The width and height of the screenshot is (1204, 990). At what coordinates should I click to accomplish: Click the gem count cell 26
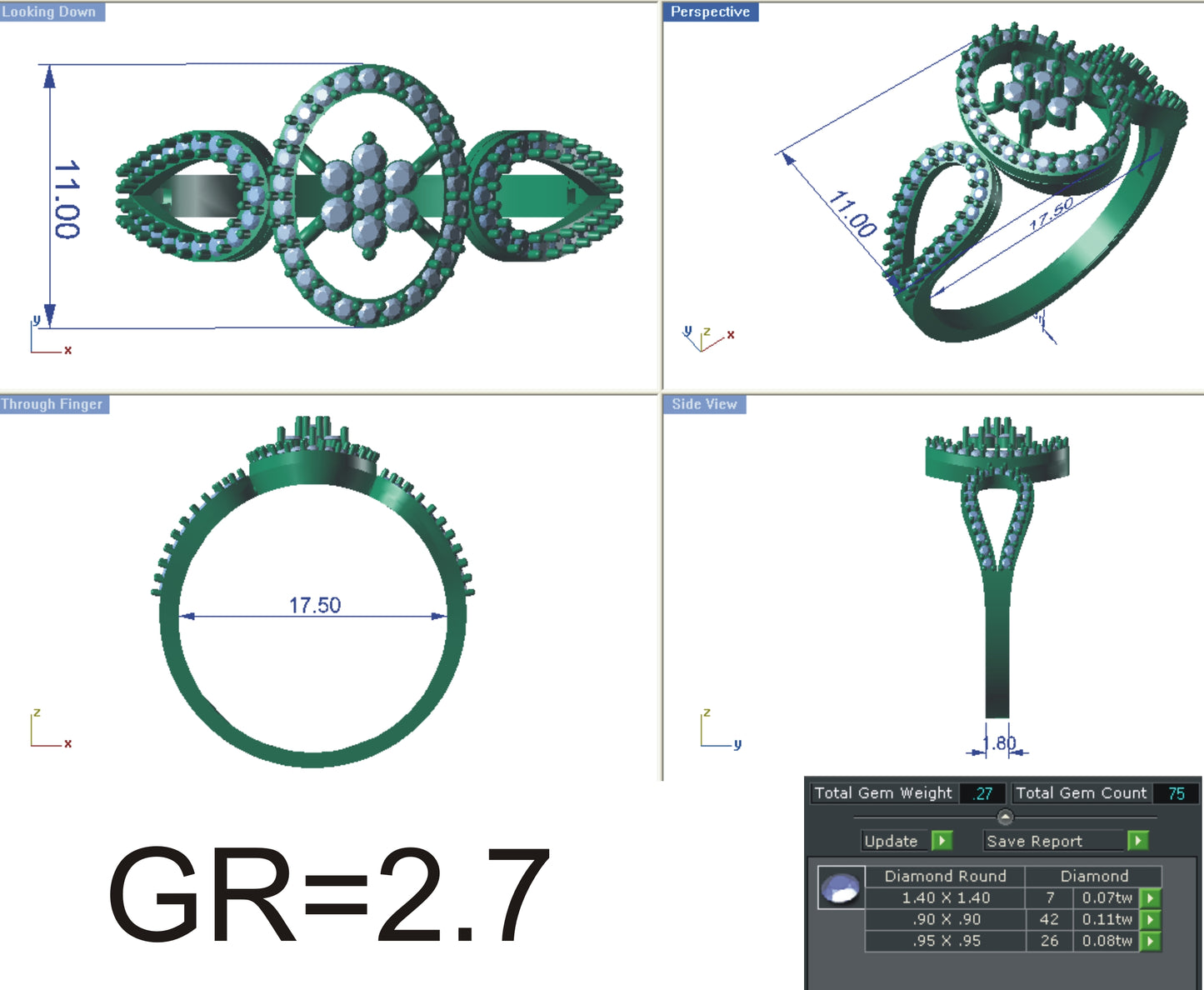[x=1050, y=941]
